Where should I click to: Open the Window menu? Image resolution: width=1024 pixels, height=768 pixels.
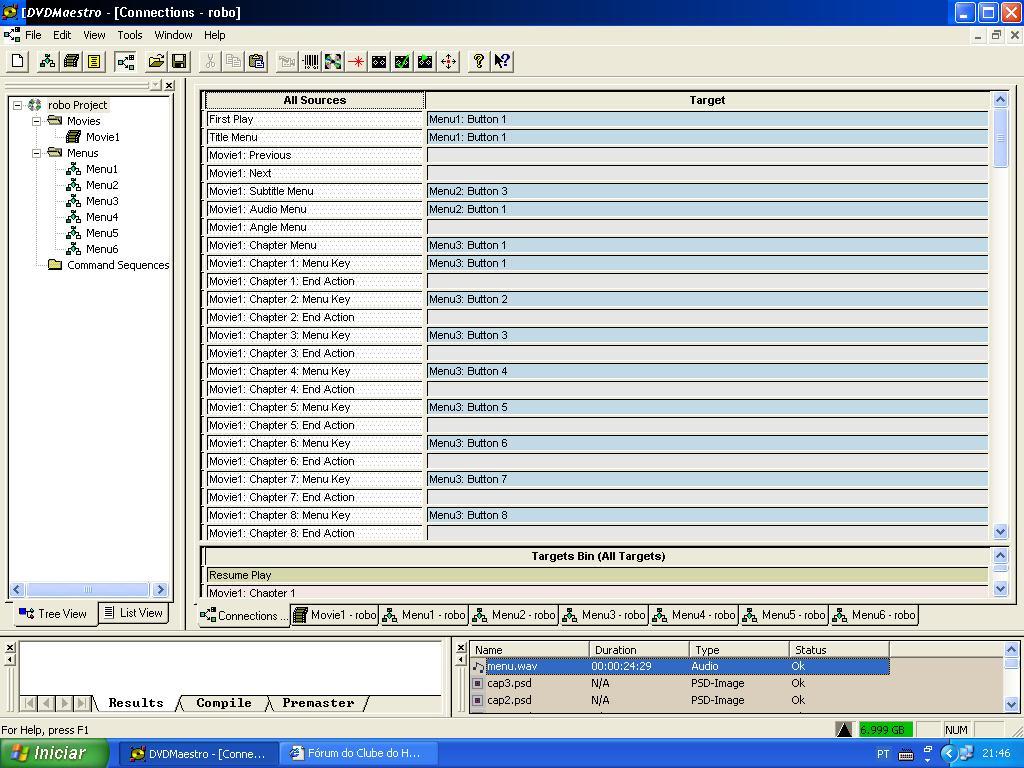coord(173,35)
